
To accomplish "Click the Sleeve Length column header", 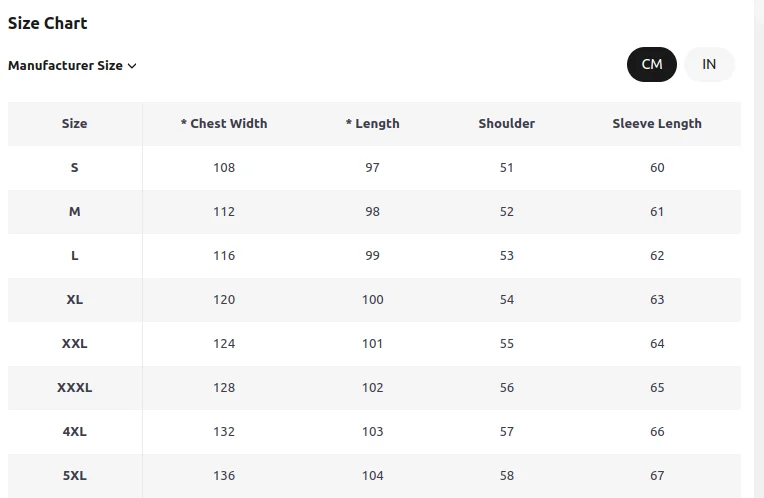I will click(x=657, y=123).
